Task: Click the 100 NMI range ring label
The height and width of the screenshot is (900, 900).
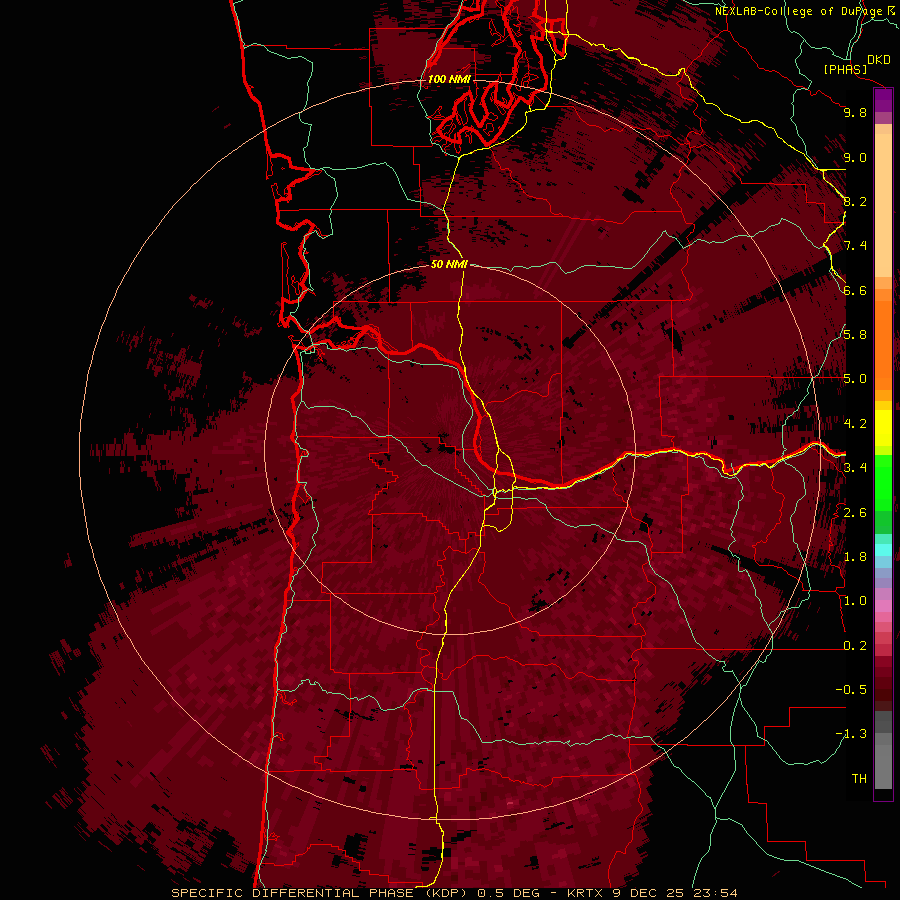Action: coord(449,79)
